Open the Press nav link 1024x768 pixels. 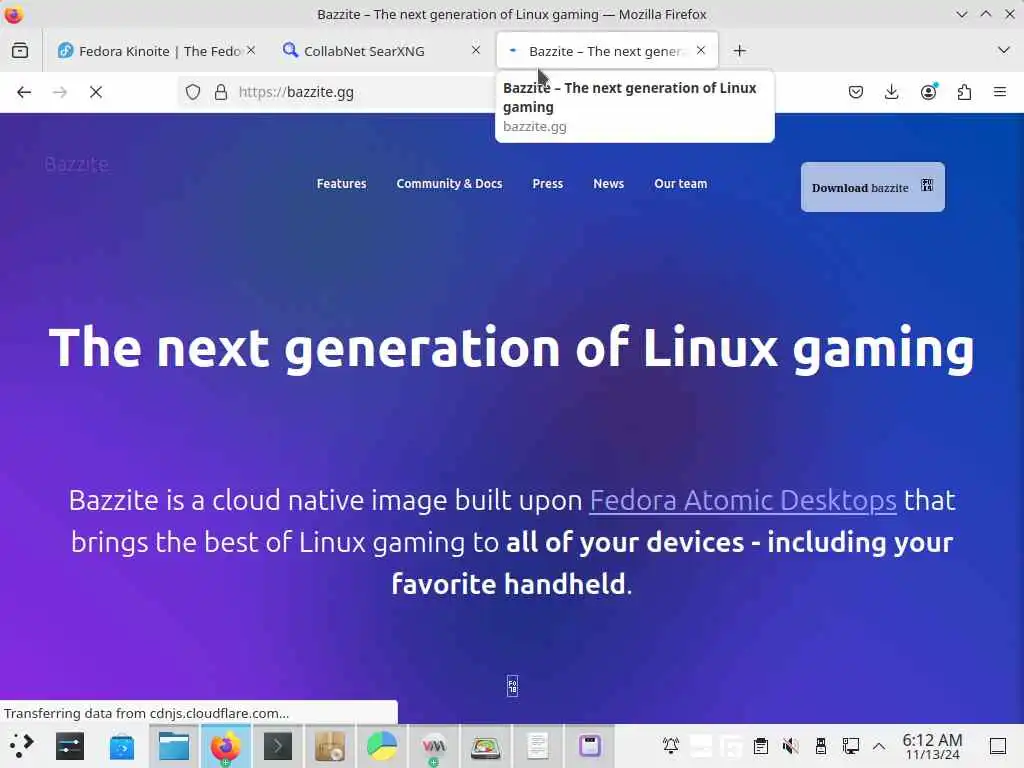(547, 184)
